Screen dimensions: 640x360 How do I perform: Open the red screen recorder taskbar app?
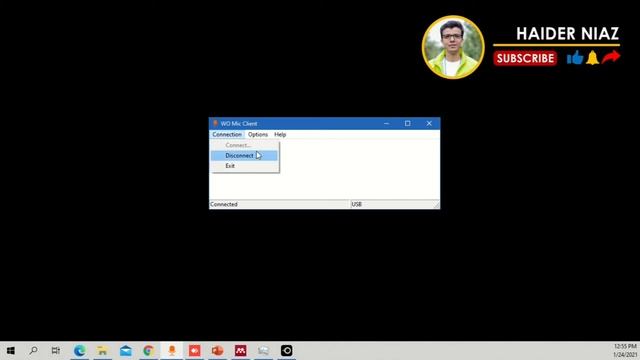pos(195,351)
